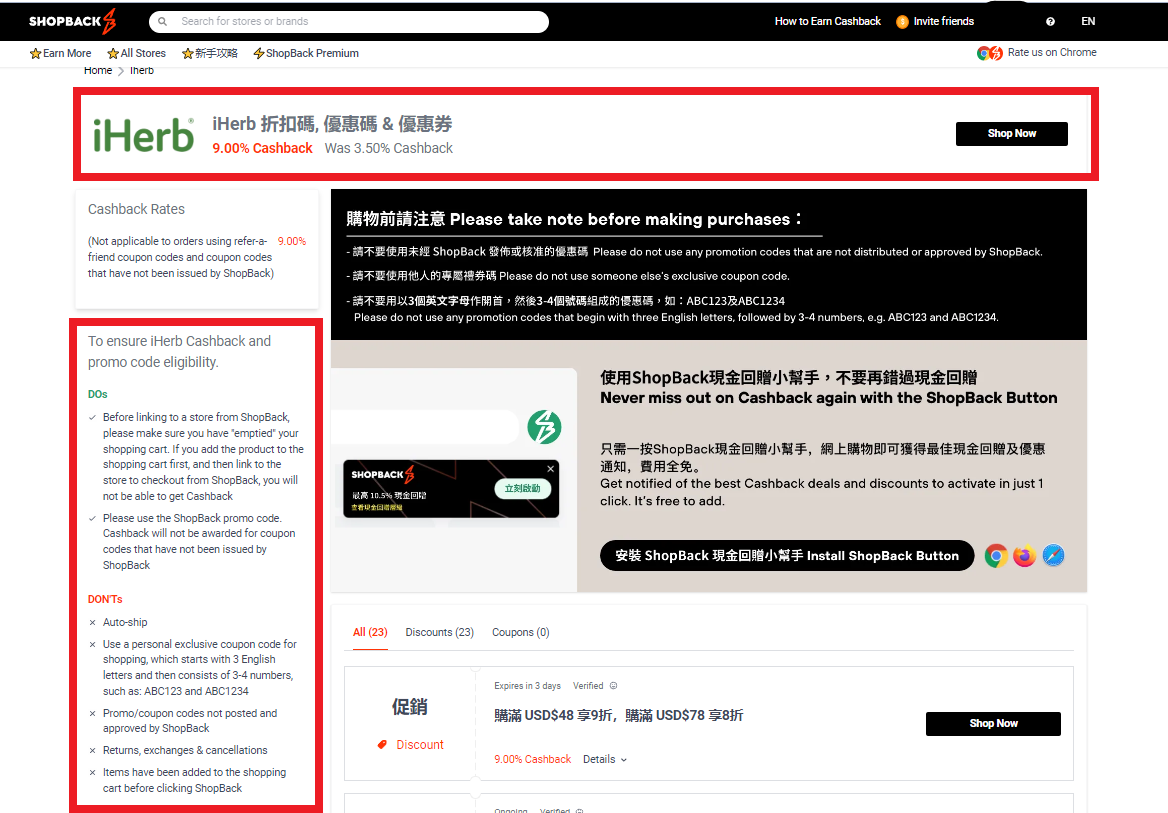
Task: Click Shop Now on USD$48 deal
Action: tap(993, 724)
